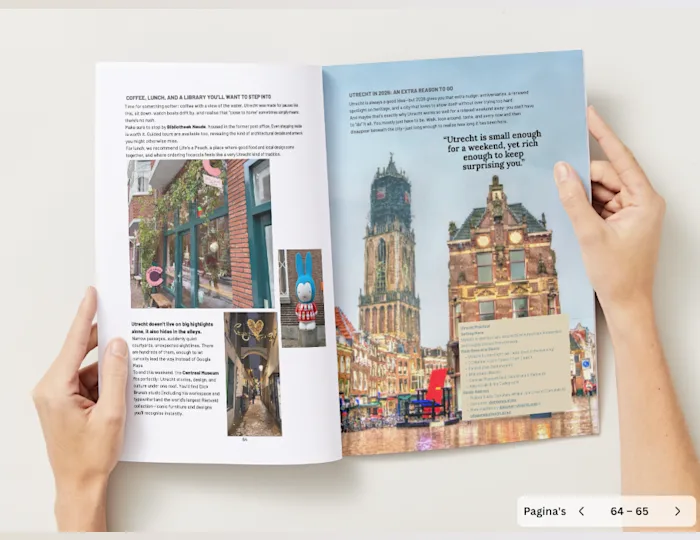Click bold text 'Utrecht doesn't live on big highlights'
The height and width of the screenshot is (540, 700).
click(172, 324)
